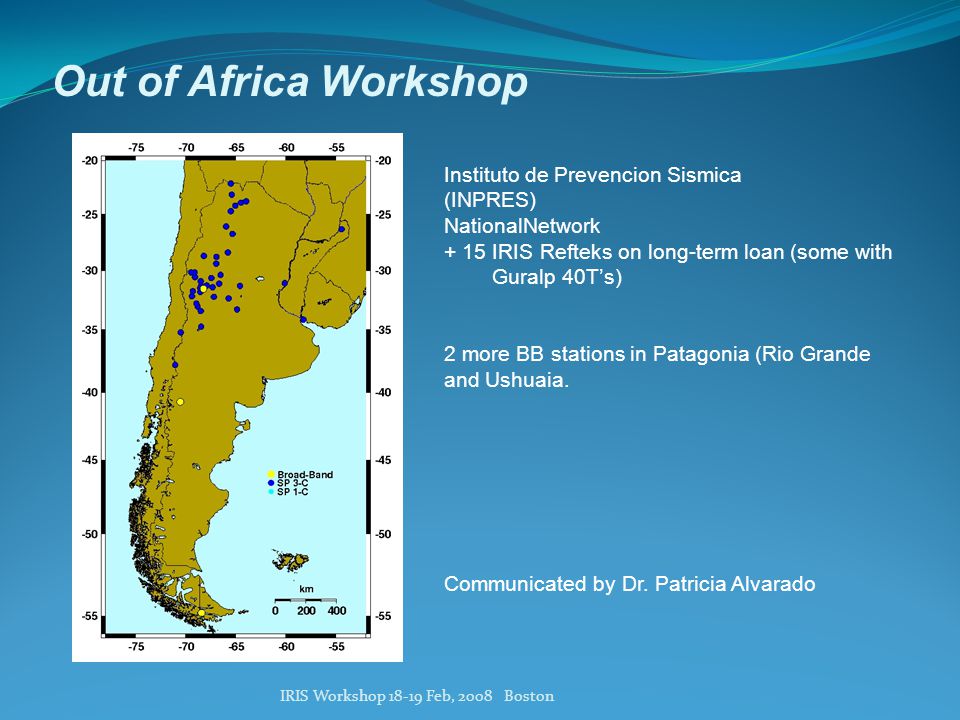Click the top axis label "-75"
This screenshot has height=720, width=960.
point(136,148)
